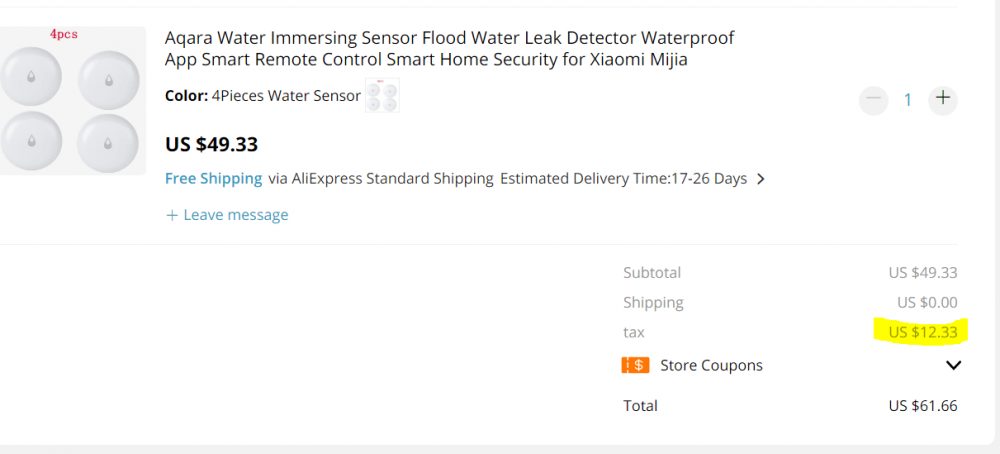Select the 4Pieces Water Sensor color swatch
1000x454 pixels.
[382, 96]
